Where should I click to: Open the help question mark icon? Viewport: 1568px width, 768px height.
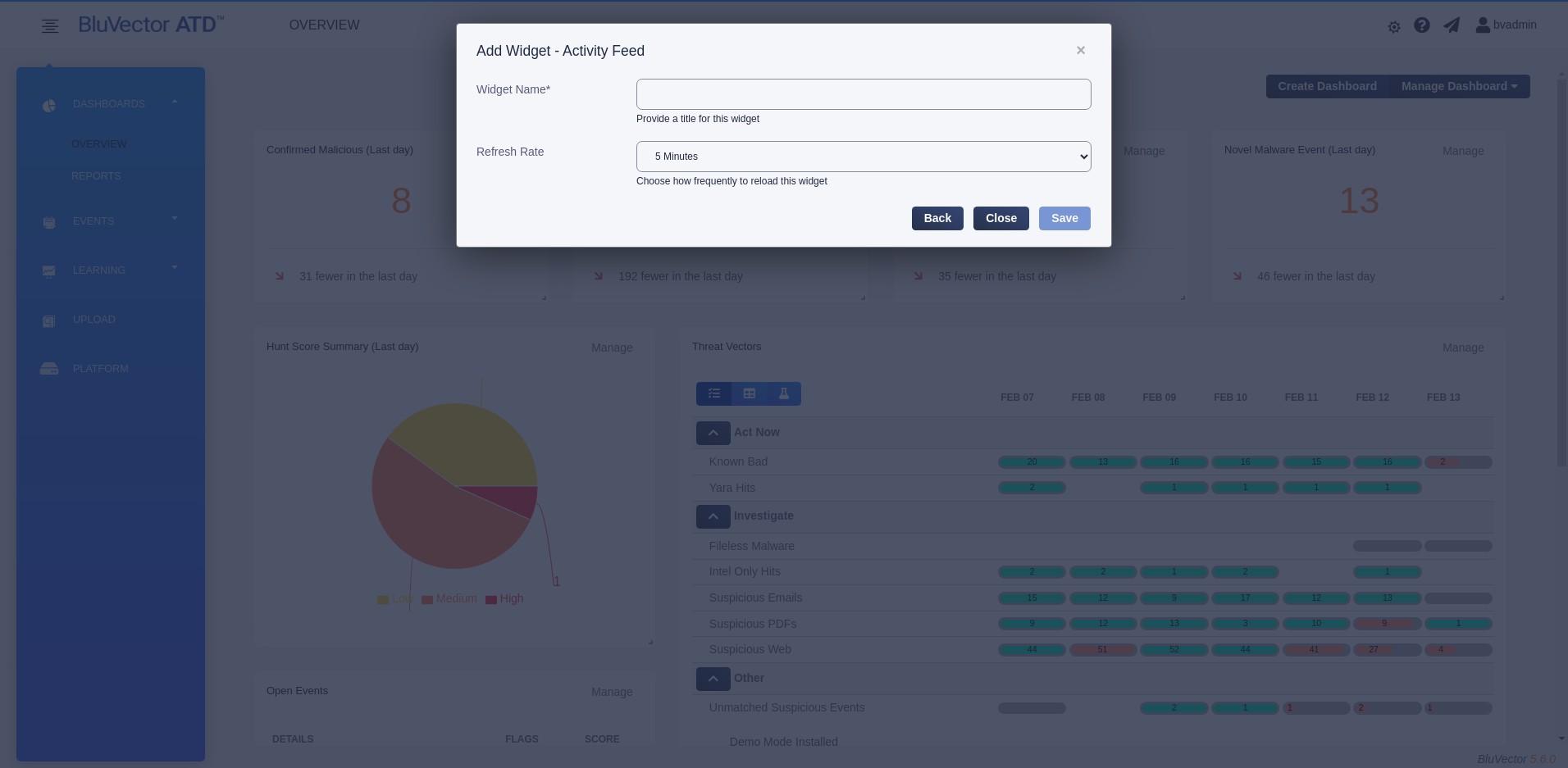(1422, 25)
